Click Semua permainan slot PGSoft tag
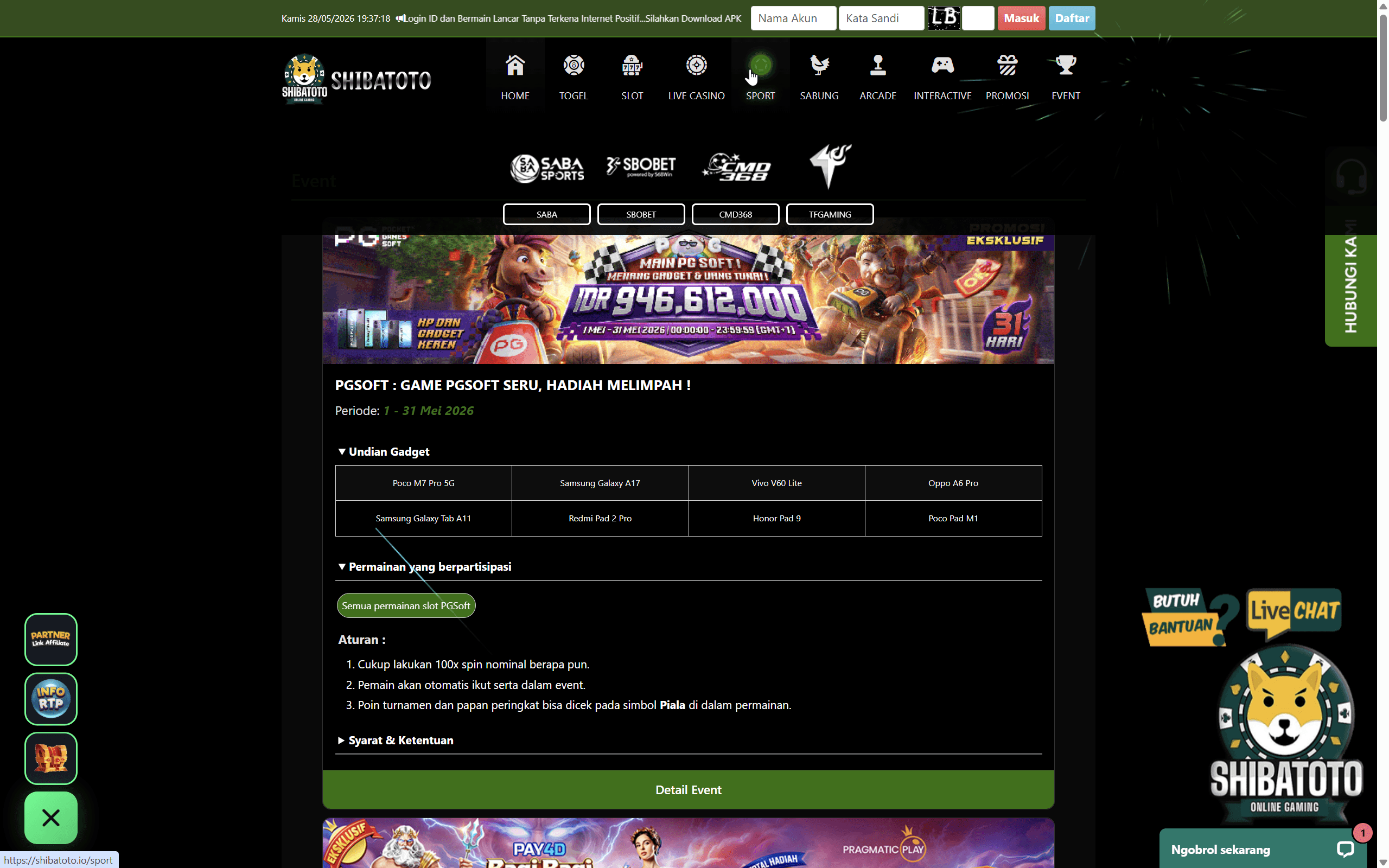 click(406, 605)
